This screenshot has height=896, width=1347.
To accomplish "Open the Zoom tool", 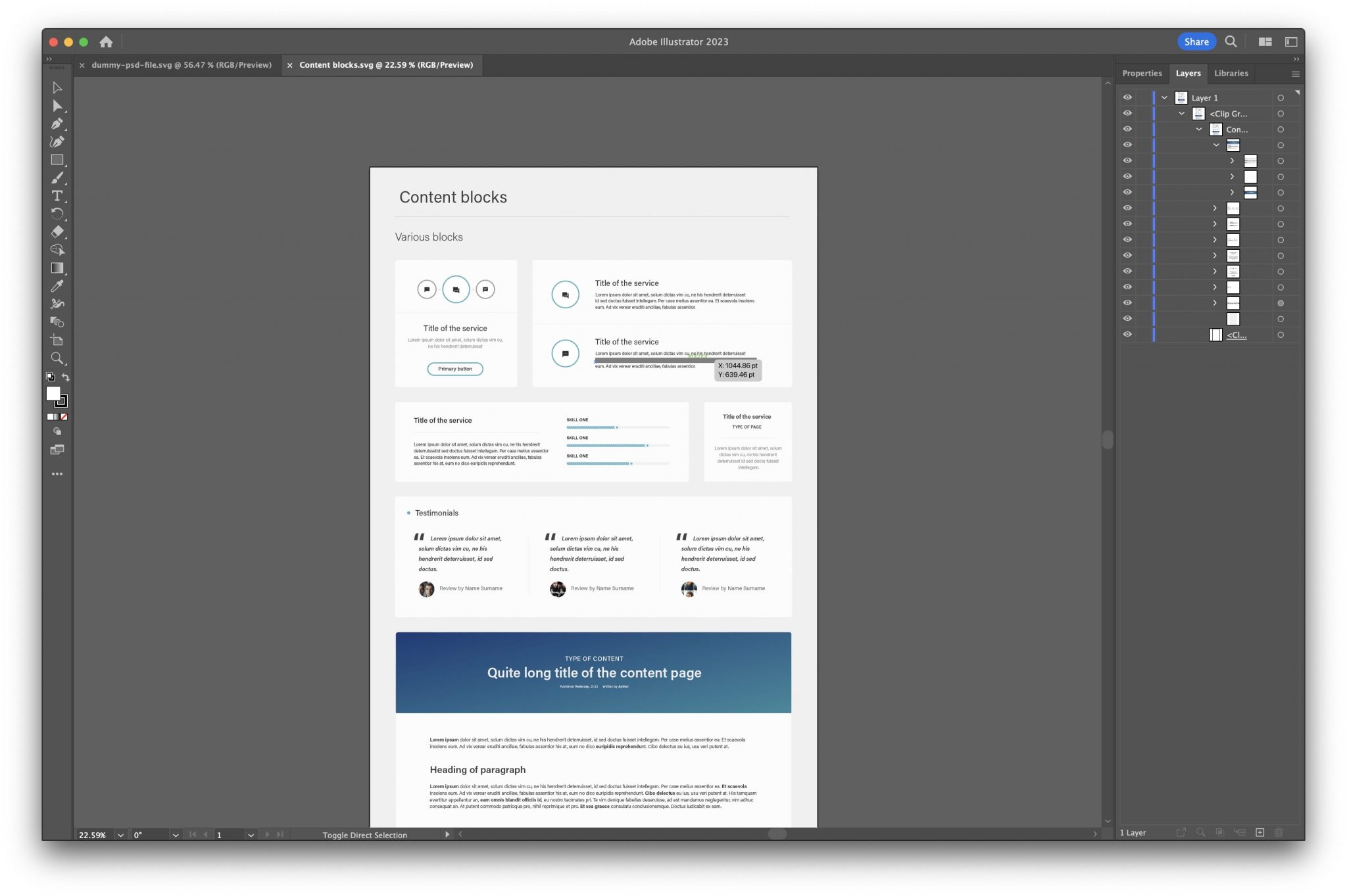I will click(x=57, y=358).
